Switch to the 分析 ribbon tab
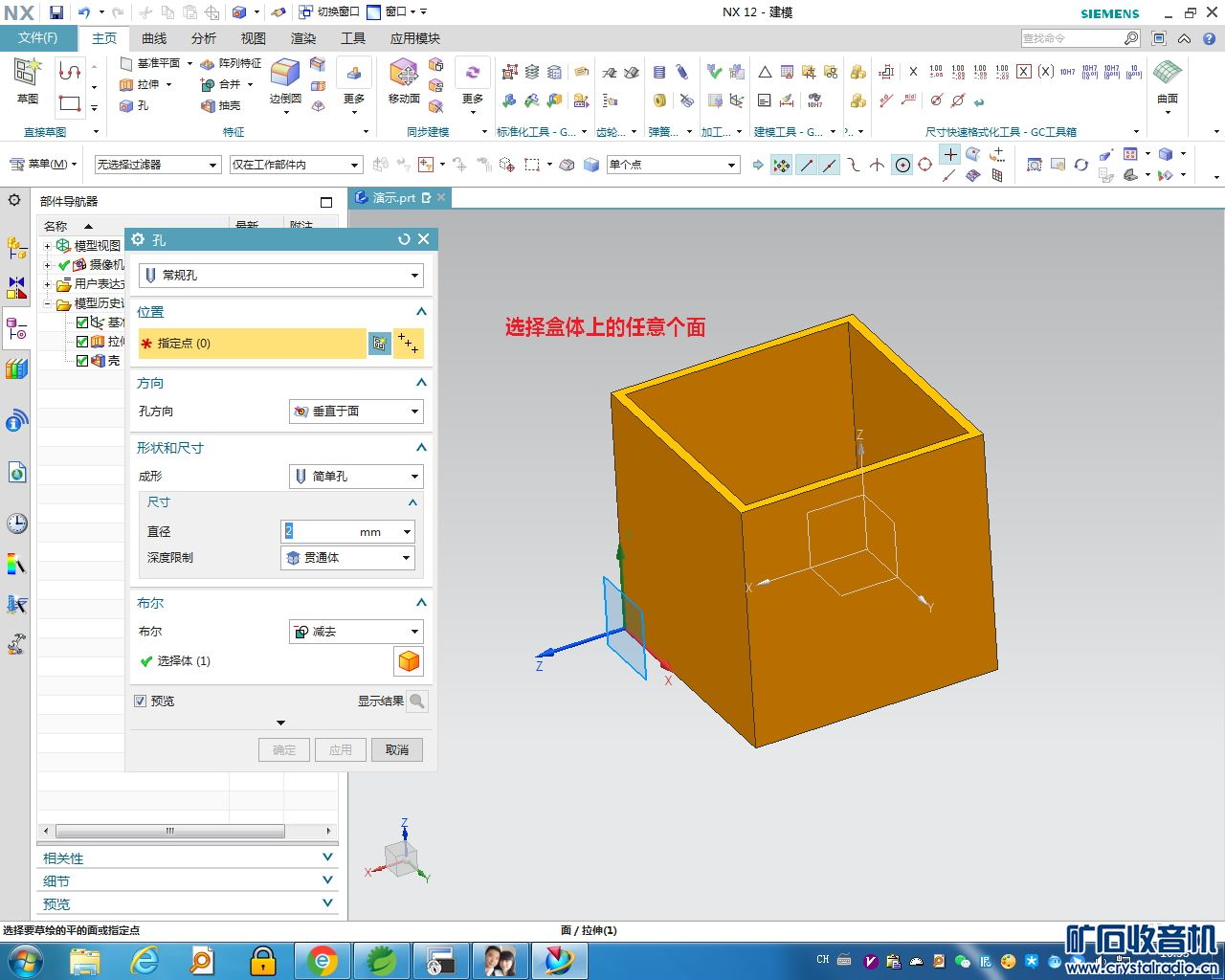1225x980 pixels. point(204,38)
